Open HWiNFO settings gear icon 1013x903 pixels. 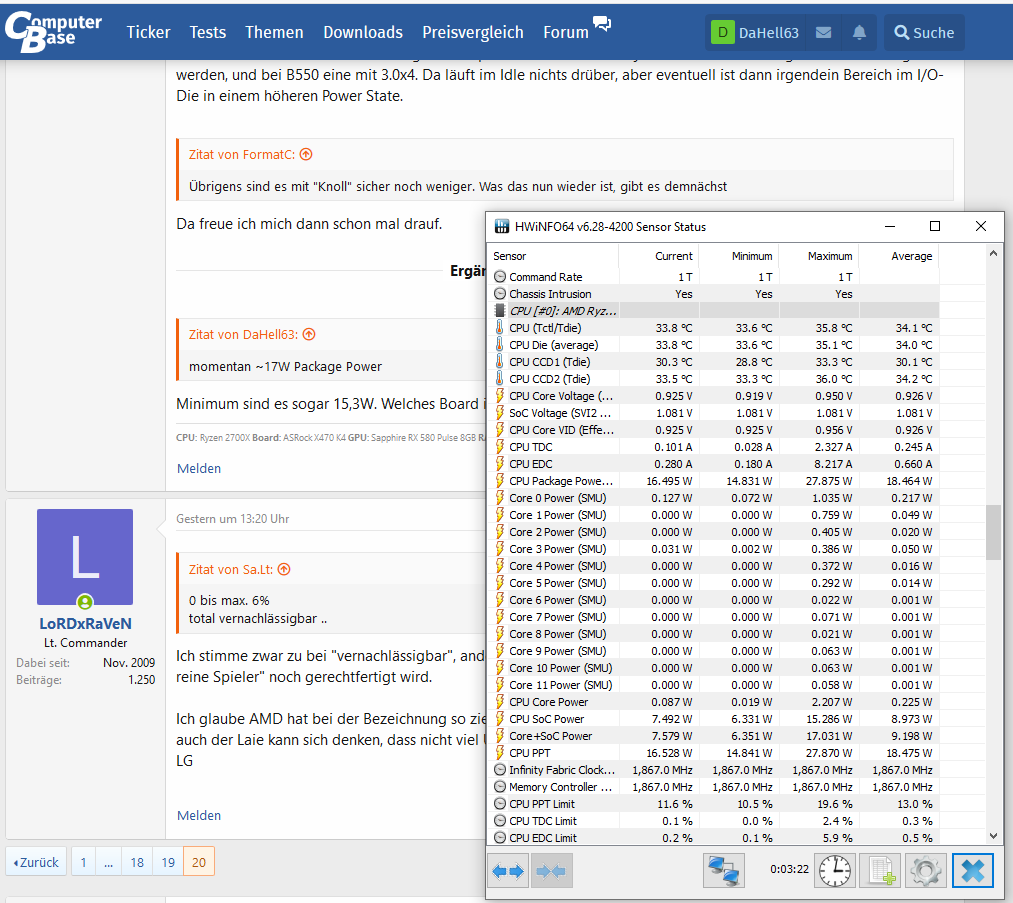click(x=925, y=871)
